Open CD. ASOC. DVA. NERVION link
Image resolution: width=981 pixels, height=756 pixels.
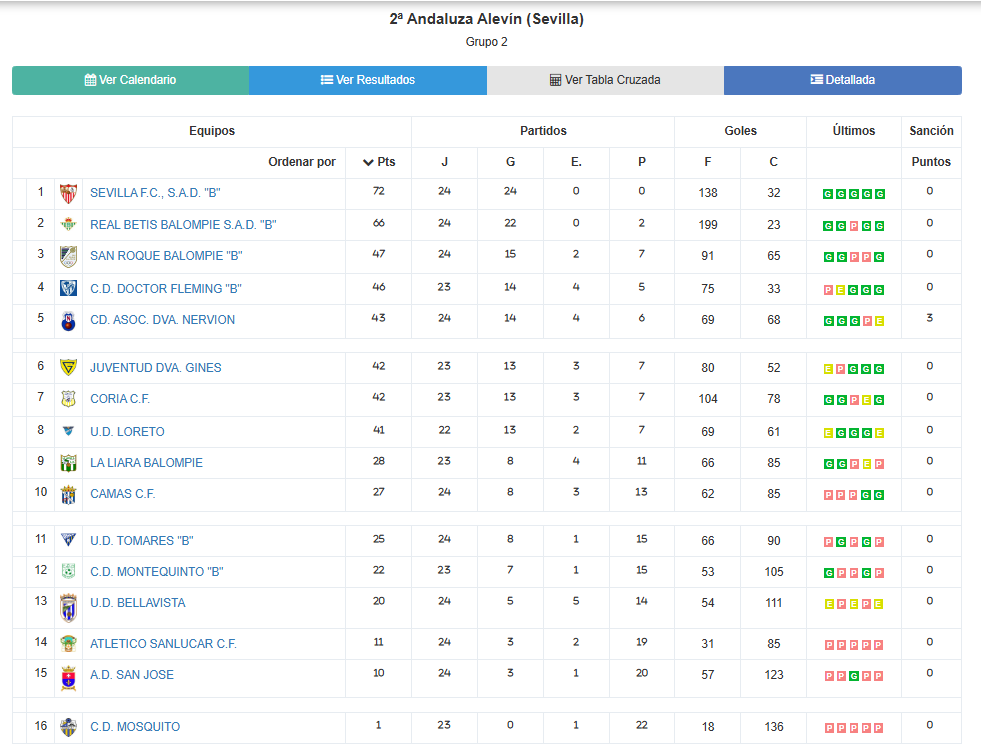coord(163,320)
